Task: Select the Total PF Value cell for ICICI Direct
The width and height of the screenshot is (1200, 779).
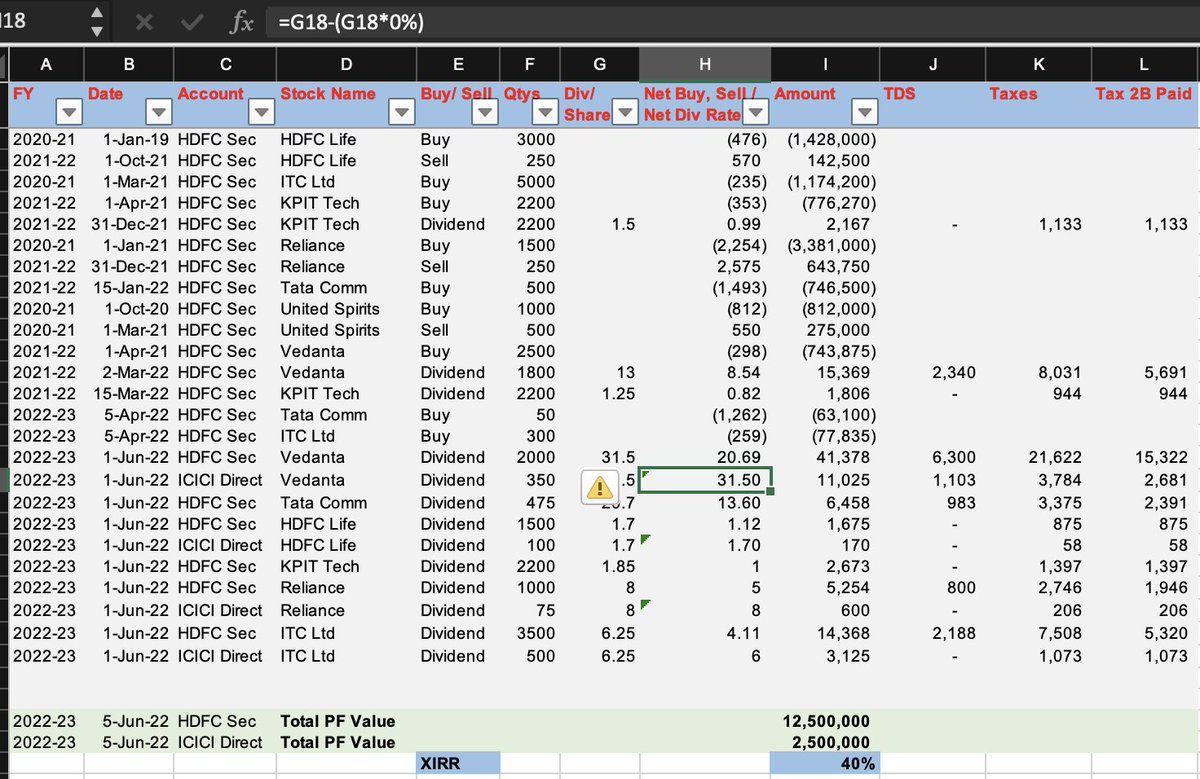Action: click(346, 742)
